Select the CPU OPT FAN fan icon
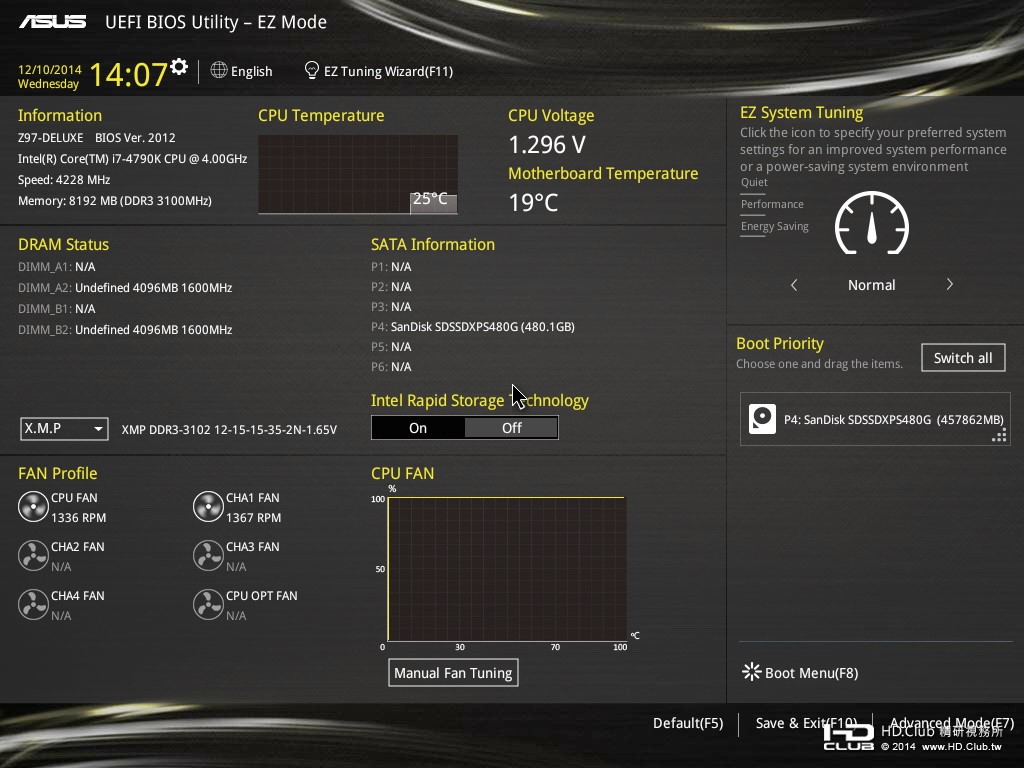The image size is (1024, 768). coord(208,605)
